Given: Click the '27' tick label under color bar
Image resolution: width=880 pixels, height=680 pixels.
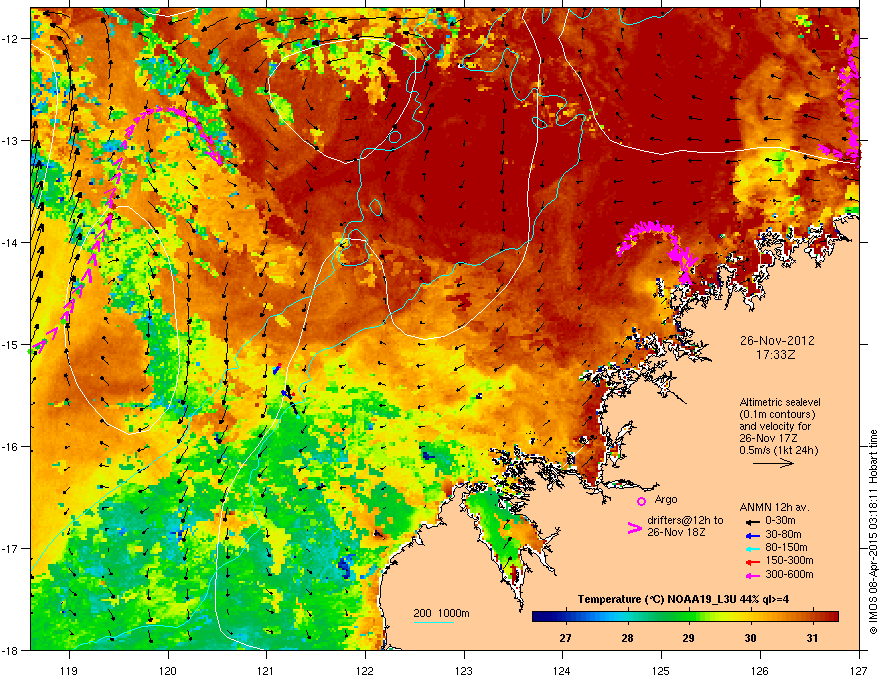Looking at the screenshot, I should click(565, 638).
